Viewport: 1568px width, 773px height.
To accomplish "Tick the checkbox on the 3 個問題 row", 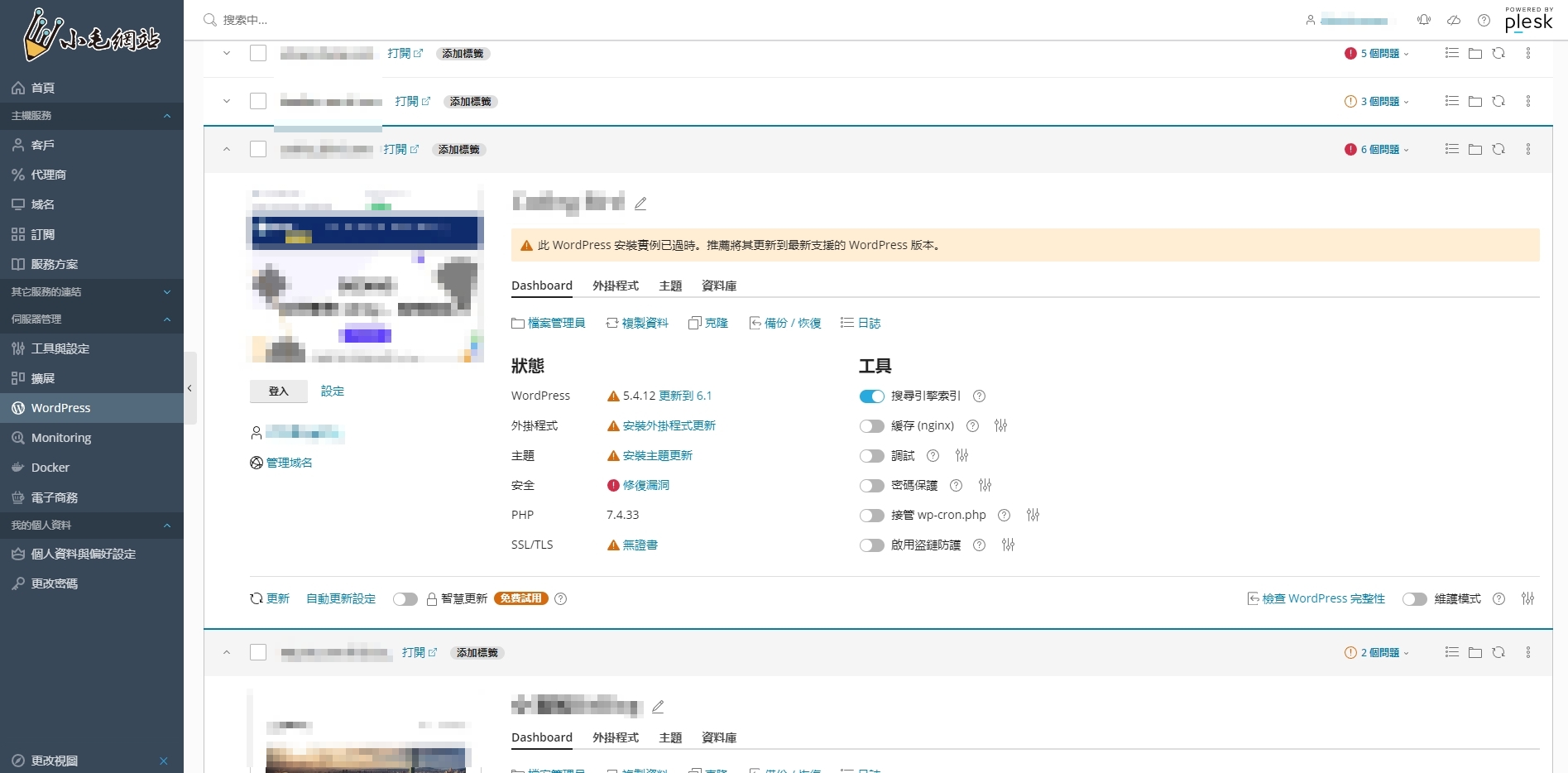I will (x=258, y=102).
